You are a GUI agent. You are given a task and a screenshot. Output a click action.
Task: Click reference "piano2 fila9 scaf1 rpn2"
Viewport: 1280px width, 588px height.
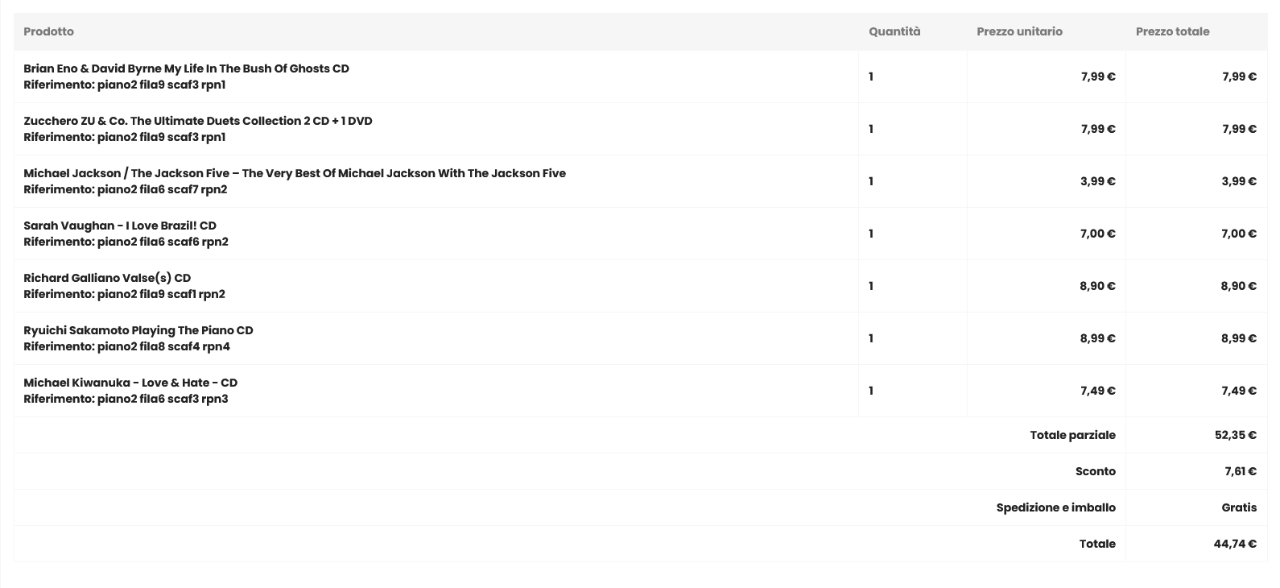coord(161,293)
